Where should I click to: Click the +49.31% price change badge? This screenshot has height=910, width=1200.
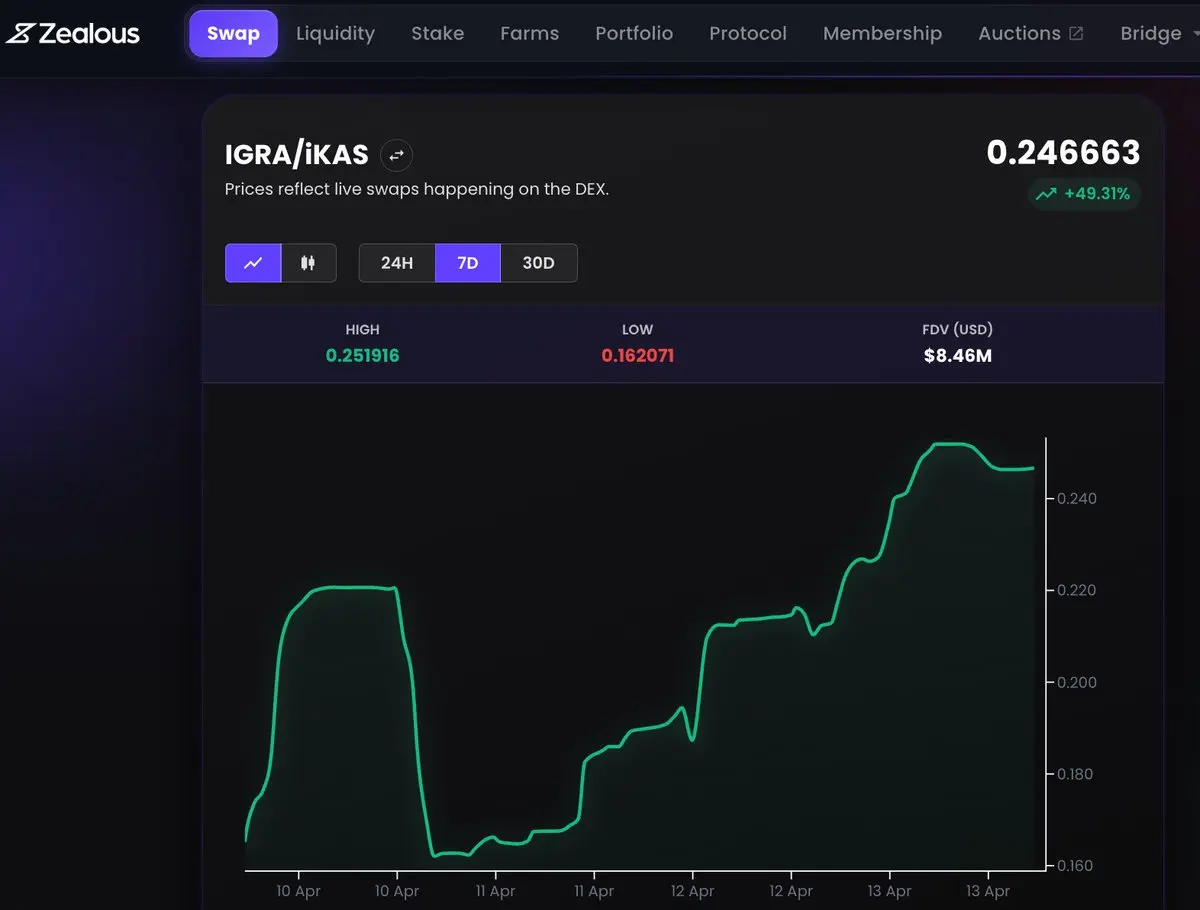(1084, 194)
